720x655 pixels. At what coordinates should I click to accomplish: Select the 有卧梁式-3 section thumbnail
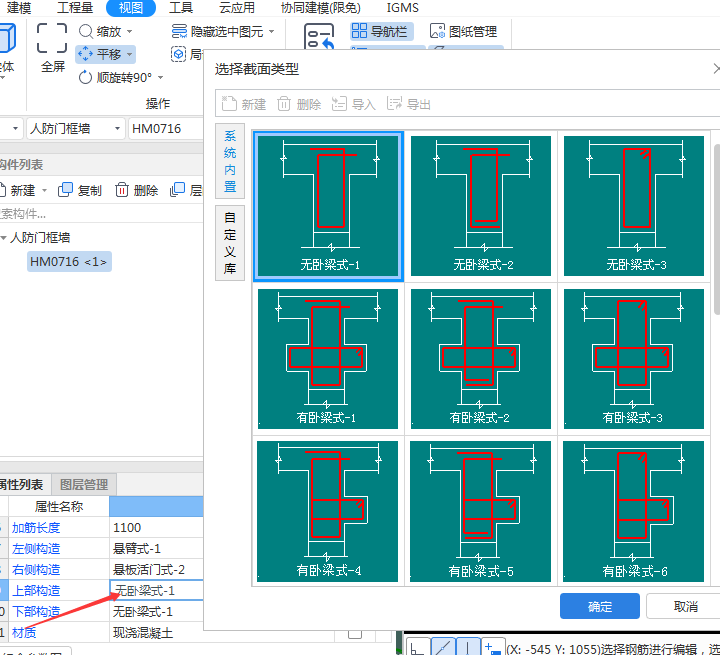pyautogui.click(x=634, y=359)
